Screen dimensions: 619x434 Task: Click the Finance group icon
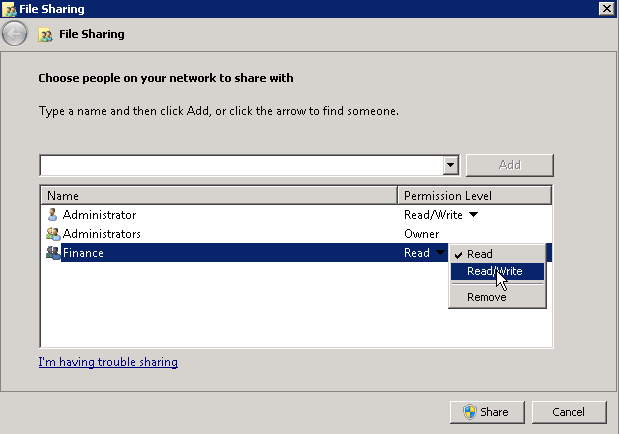(53, 253)
